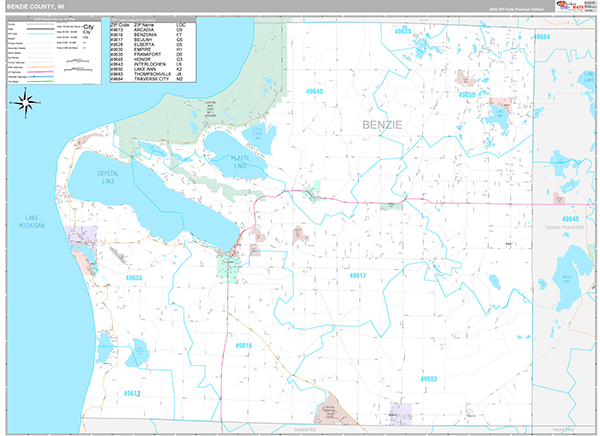This screenshot has width=600, height=436.
Task: Click the blue Interstate Highway legend swatch
Action: [41, 77]
